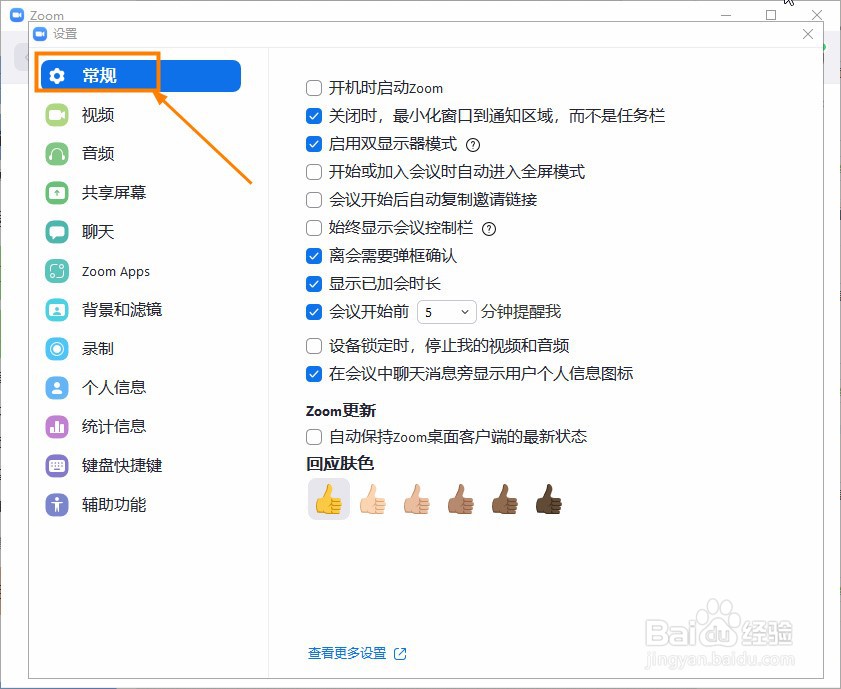Maximize the main Zoom window
Screen dimensions: 841x689
coord(771,15)
